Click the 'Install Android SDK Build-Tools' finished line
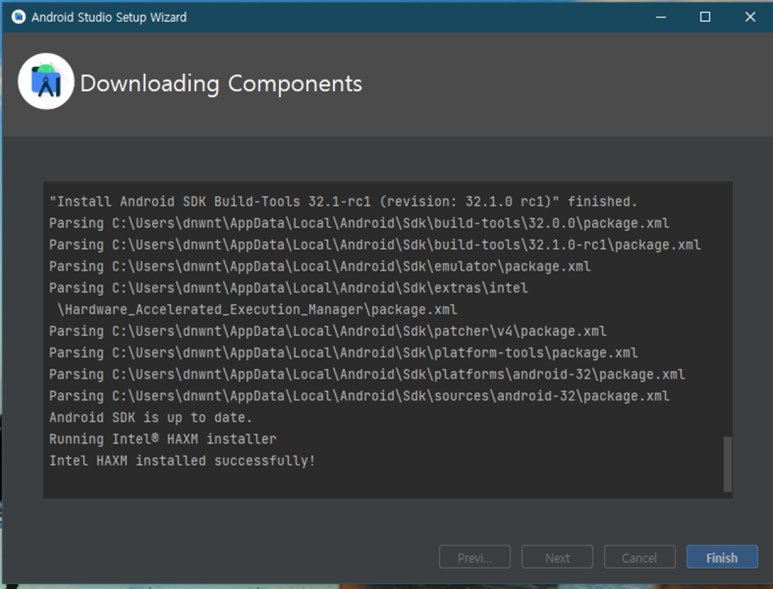 (x=343, y=202)
